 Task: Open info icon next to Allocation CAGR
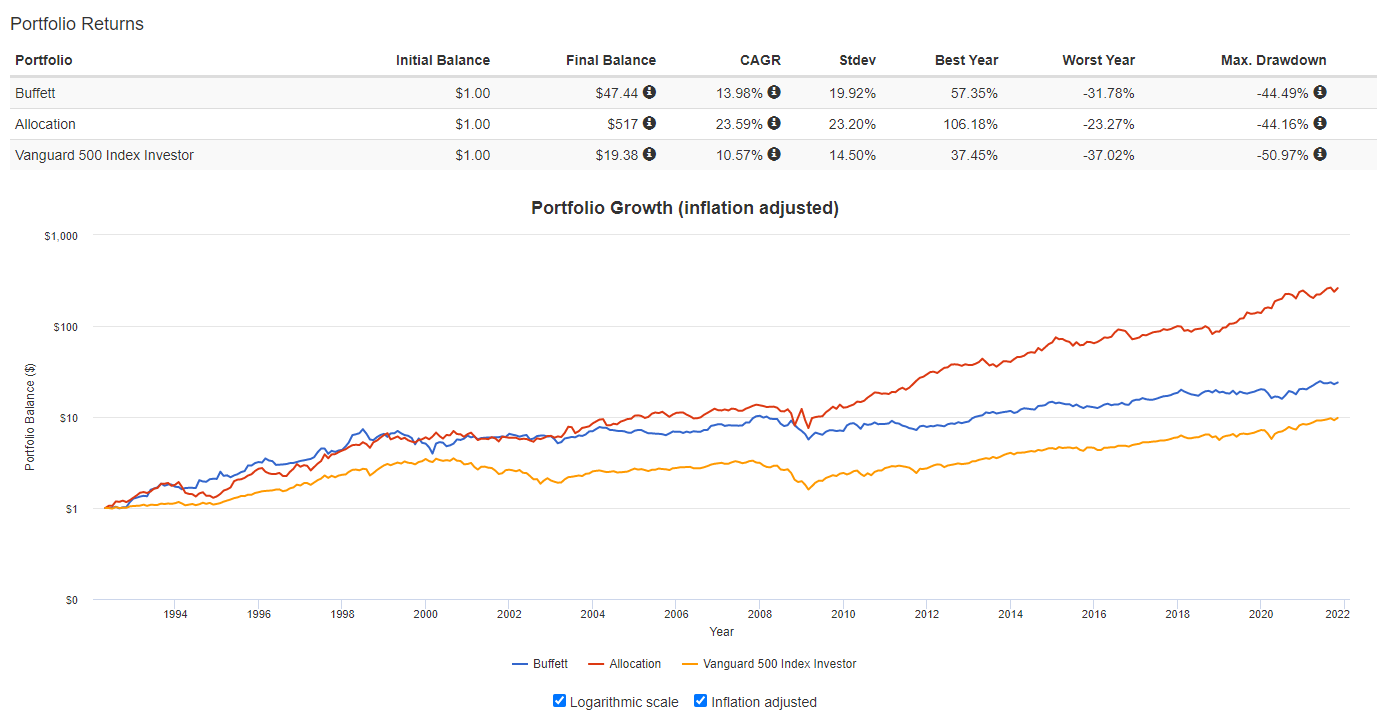774,123
